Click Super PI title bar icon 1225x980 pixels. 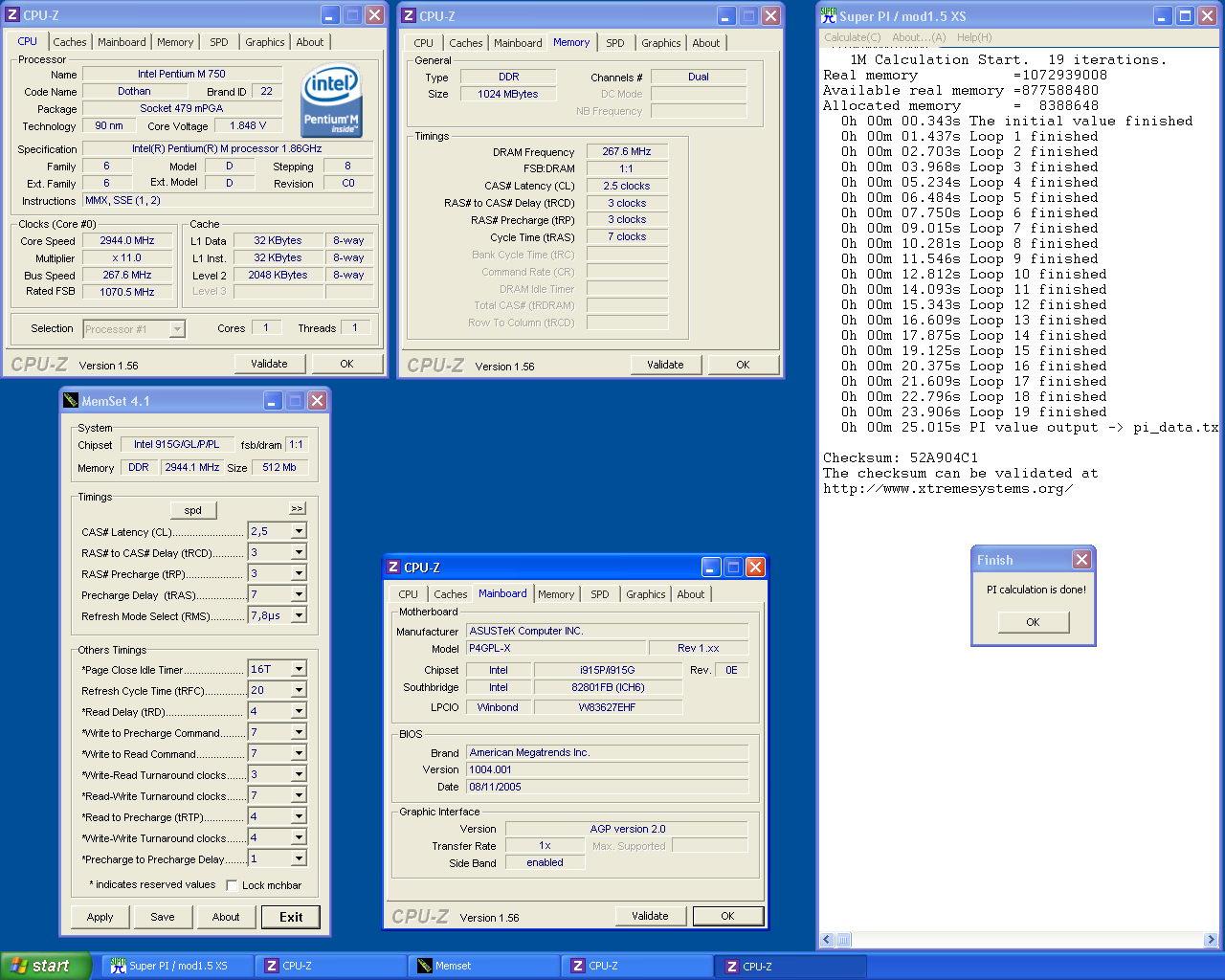click(829, 15)
